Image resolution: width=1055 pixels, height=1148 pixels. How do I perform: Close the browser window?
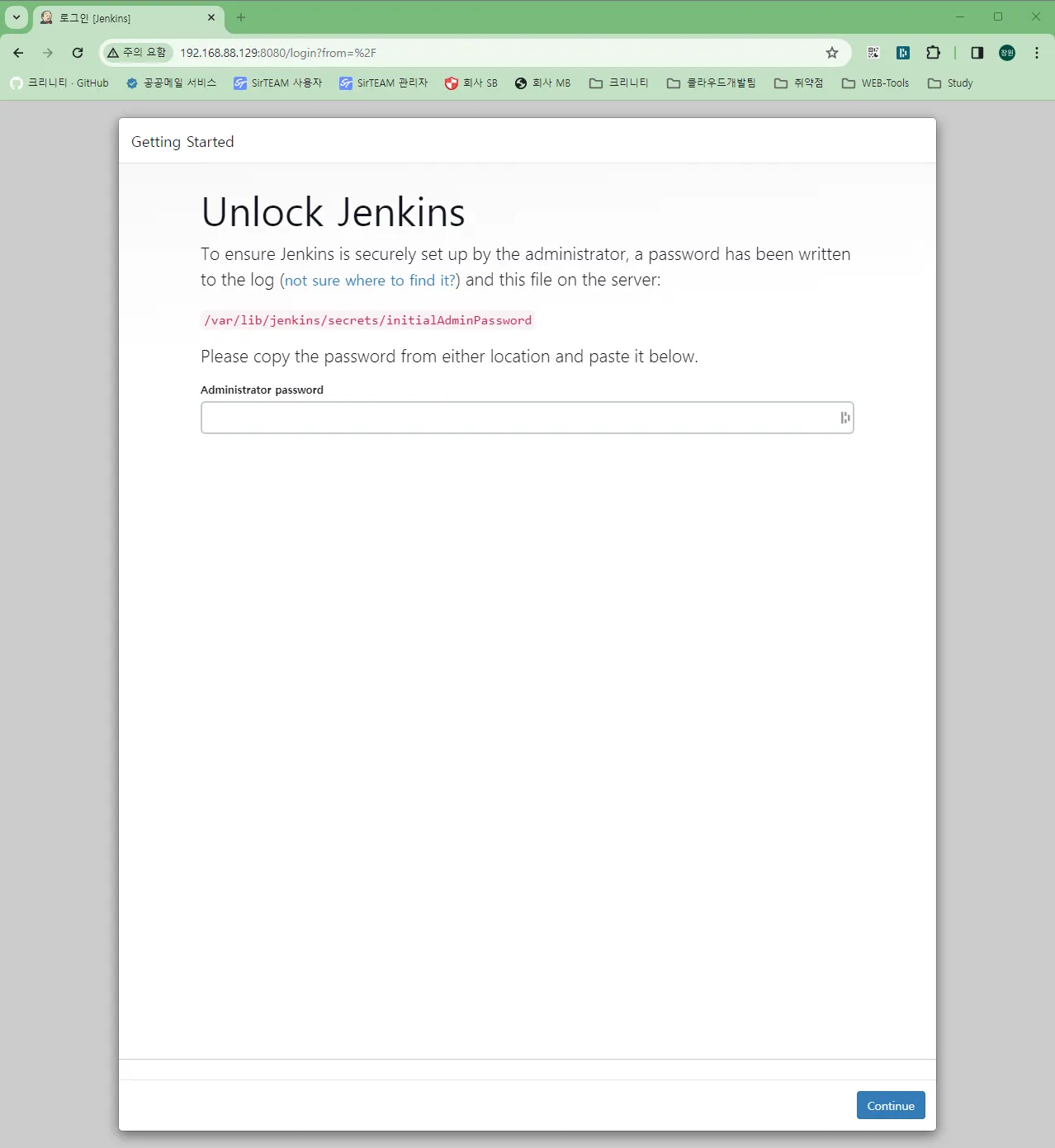[1036, 17]
